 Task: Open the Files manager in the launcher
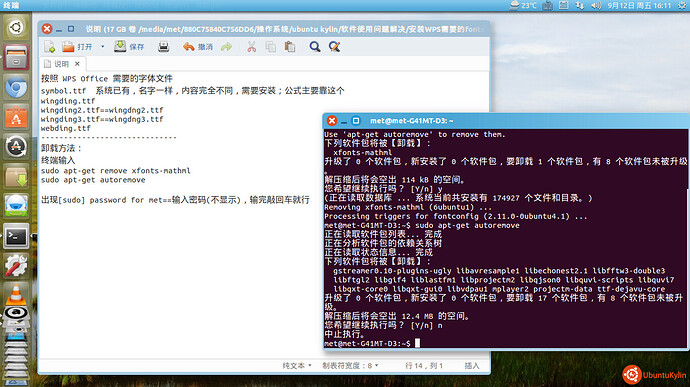click(16, 57)
